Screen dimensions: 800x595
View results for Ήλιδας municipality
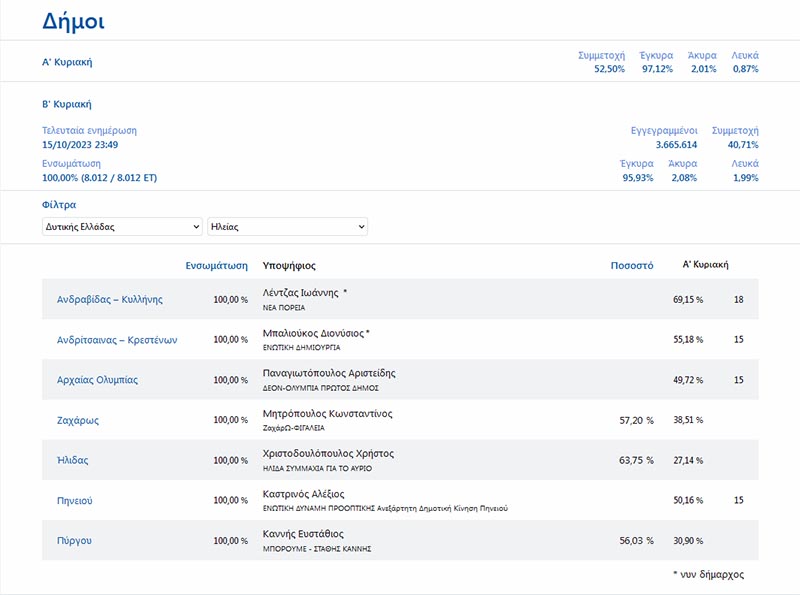(74, 460)
